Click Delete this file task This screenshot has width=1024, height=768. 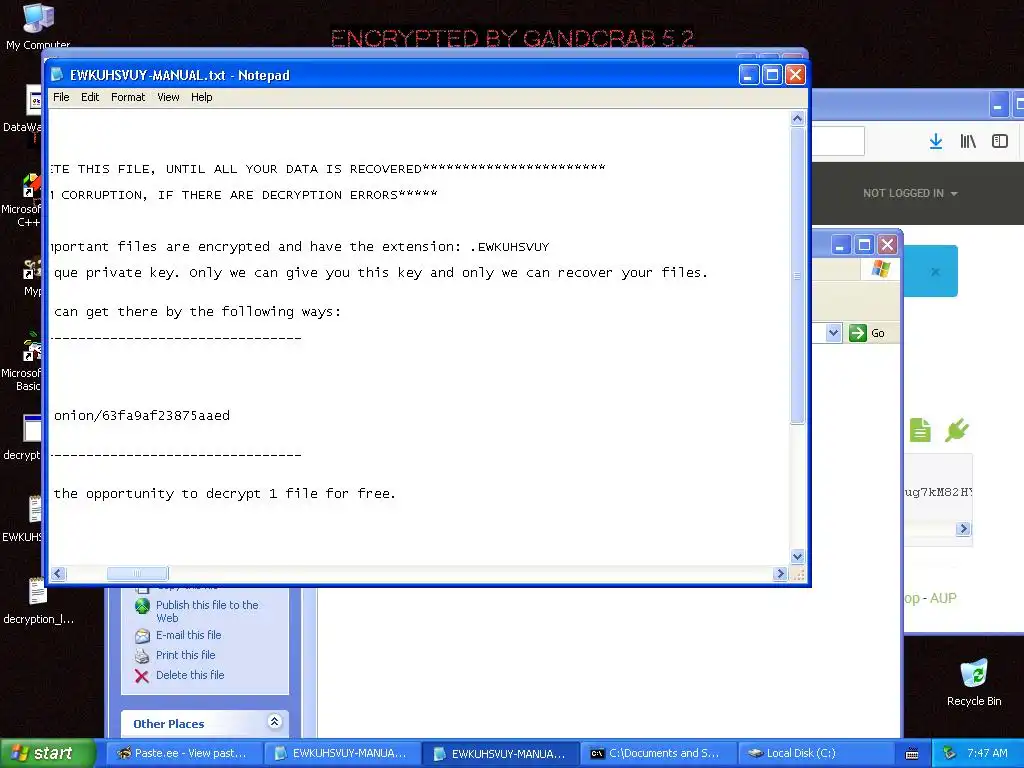[x=190, y=675]
